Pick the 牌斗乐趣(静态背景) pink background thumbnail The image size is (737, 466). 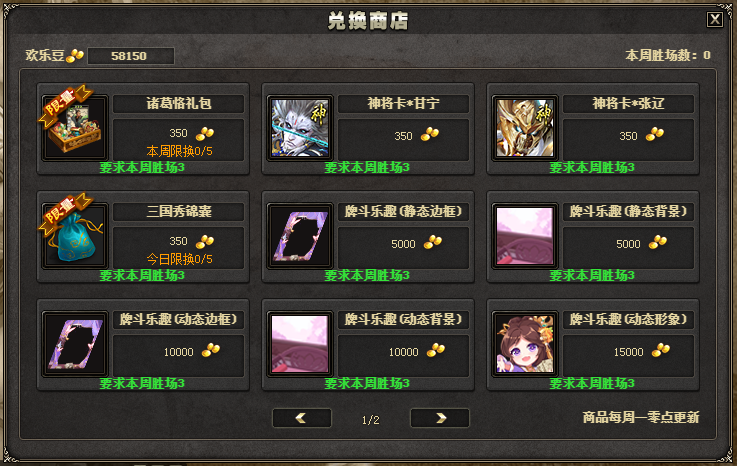click(x=525, y=236)
